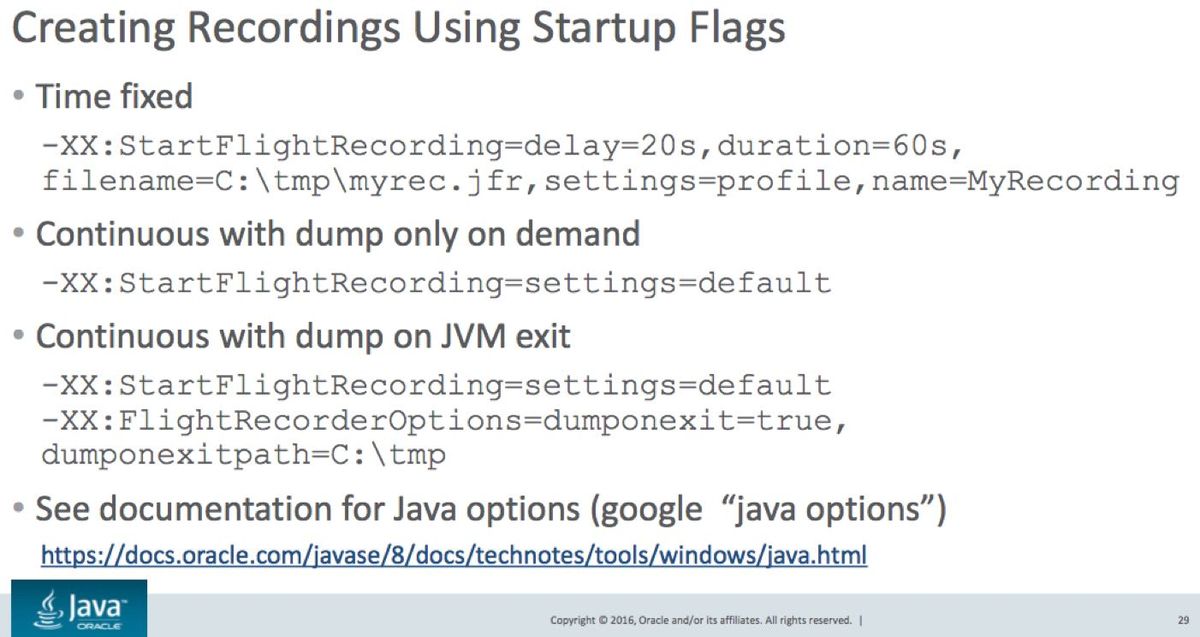Click the bullet dot before 'Continuous with dump only'

pyautogui.click(x=20, y=235)
